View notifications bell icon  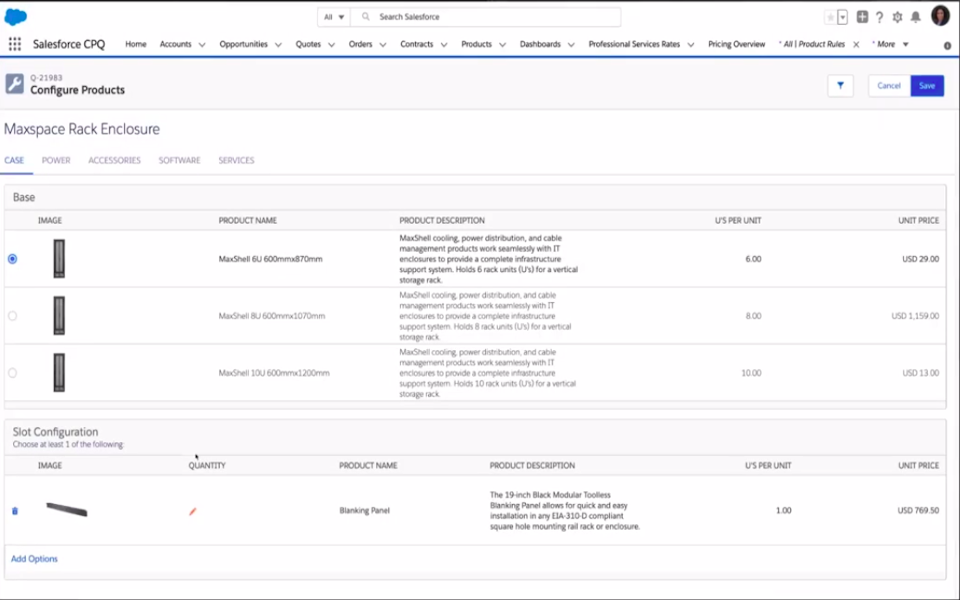(915, 17)
